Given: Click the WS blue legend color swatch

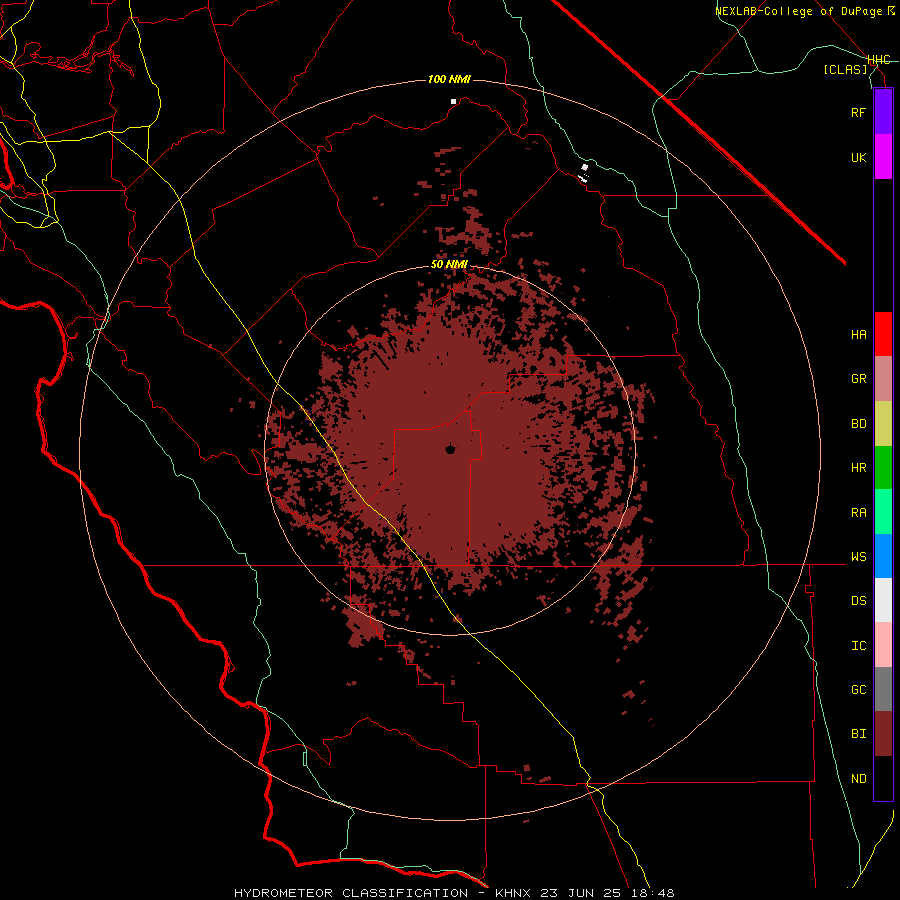Looking at the screenshot, I should [x=883, y=556].
